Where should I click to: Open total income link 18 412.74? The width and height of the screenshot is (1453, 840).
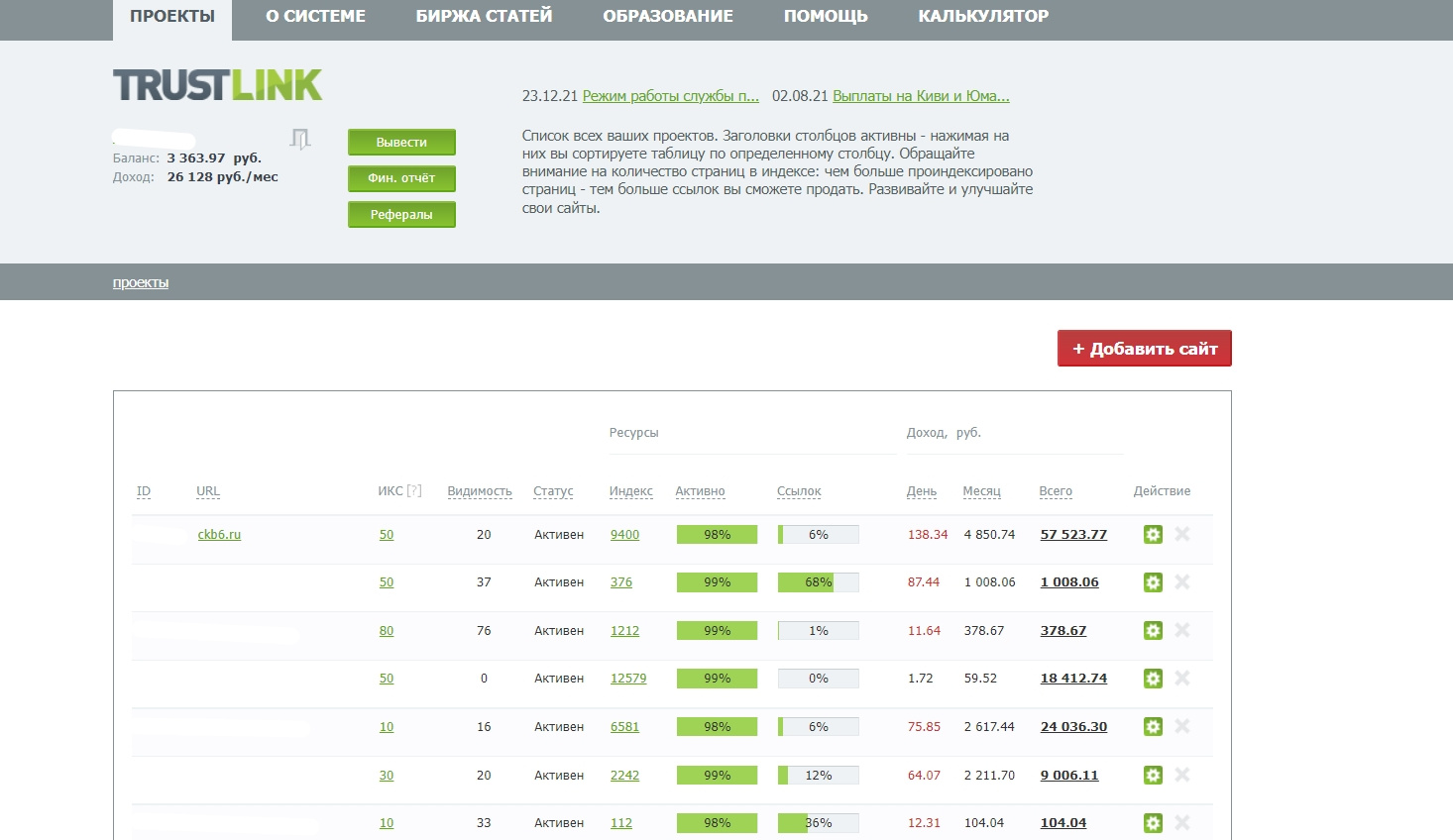click(x=1073, y=679)
